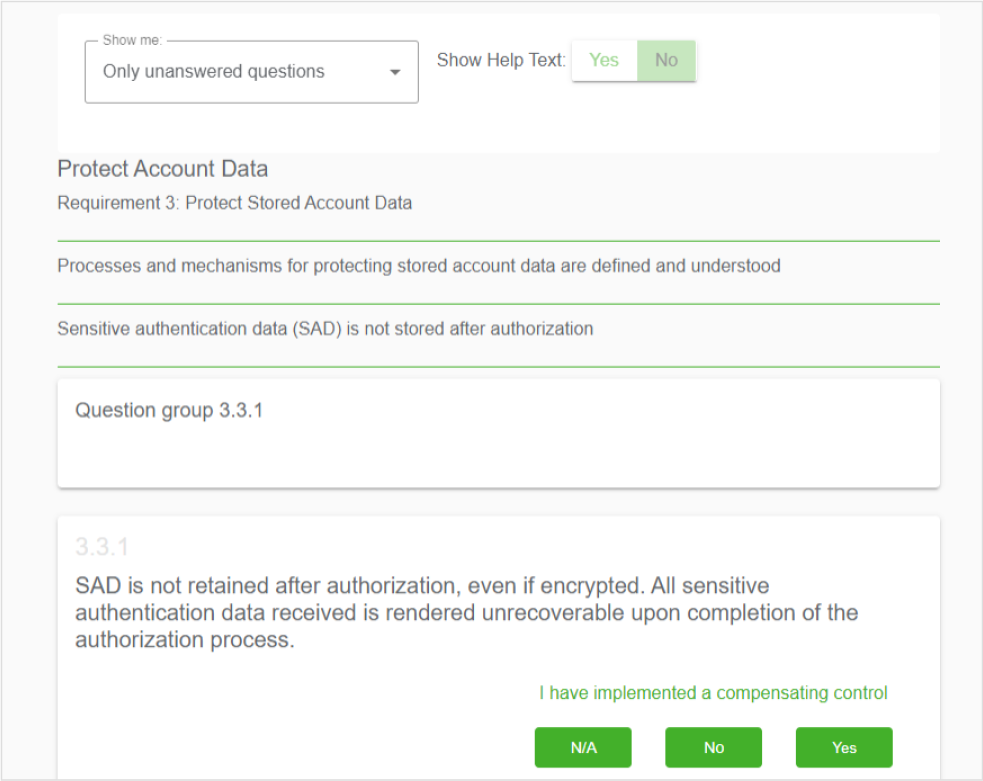
Task: Set Show Help Text to Yes
Action: (x=604, y=60)
